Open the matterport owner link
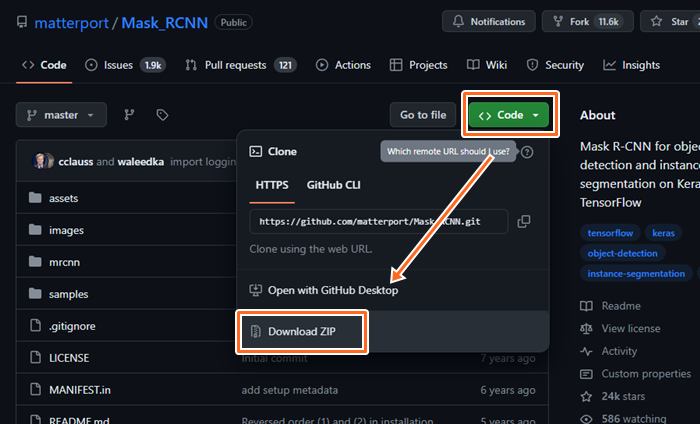This screenshot has width=700, height=424. tap(71, 23)
